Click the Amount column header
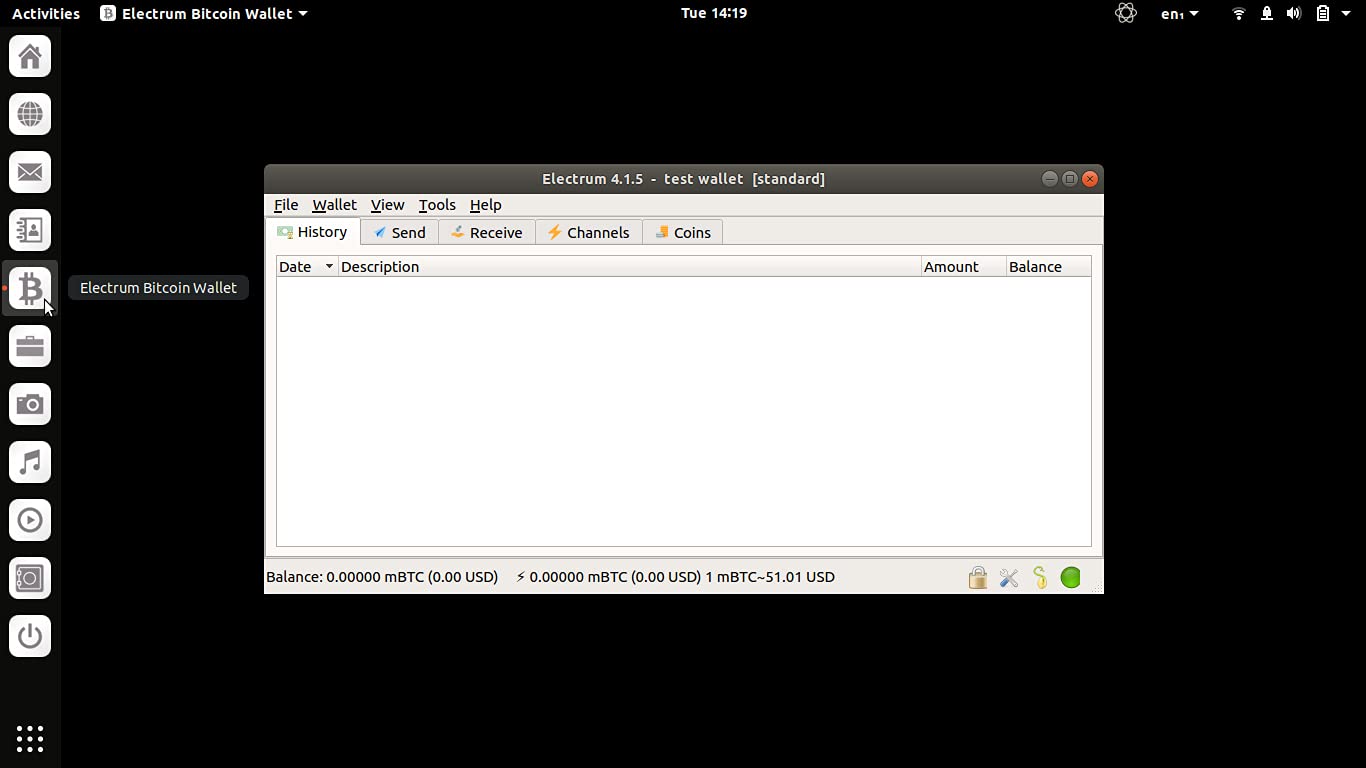 point(964,267)
